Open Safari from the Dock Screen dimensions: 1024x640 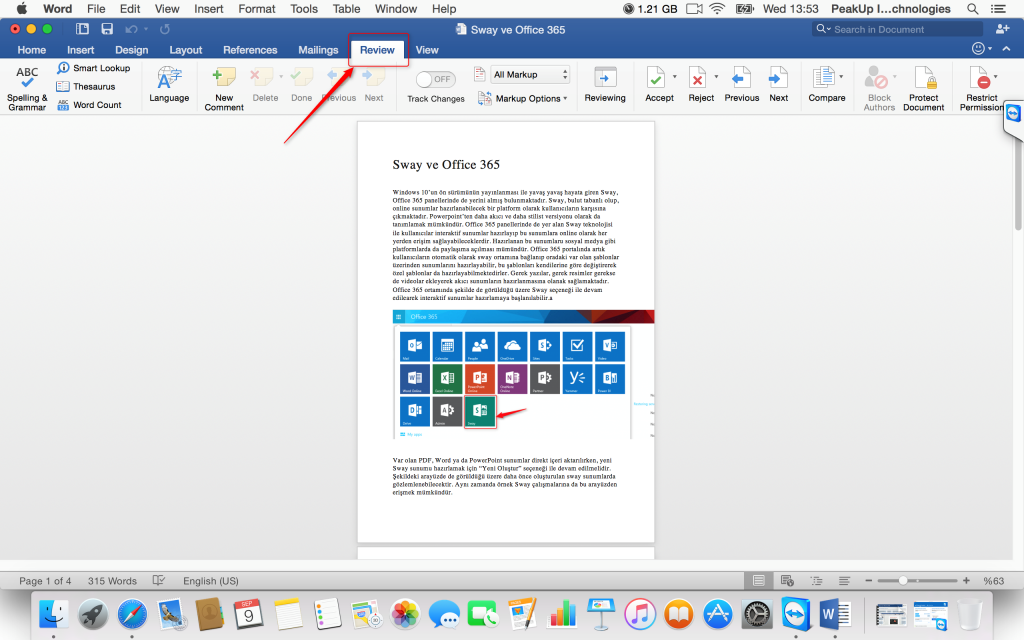tap(132, 615)
